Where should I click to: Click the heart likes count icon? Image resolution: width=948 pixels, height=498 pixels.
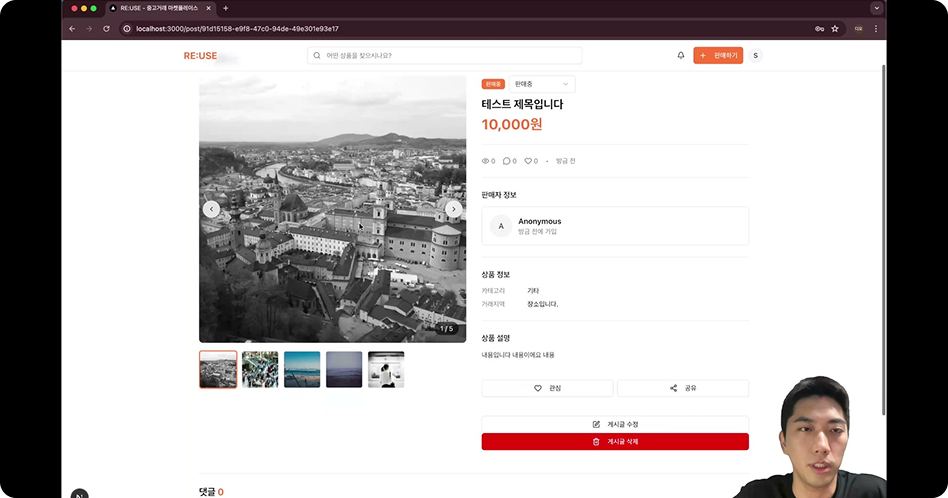tap(528, 161)
